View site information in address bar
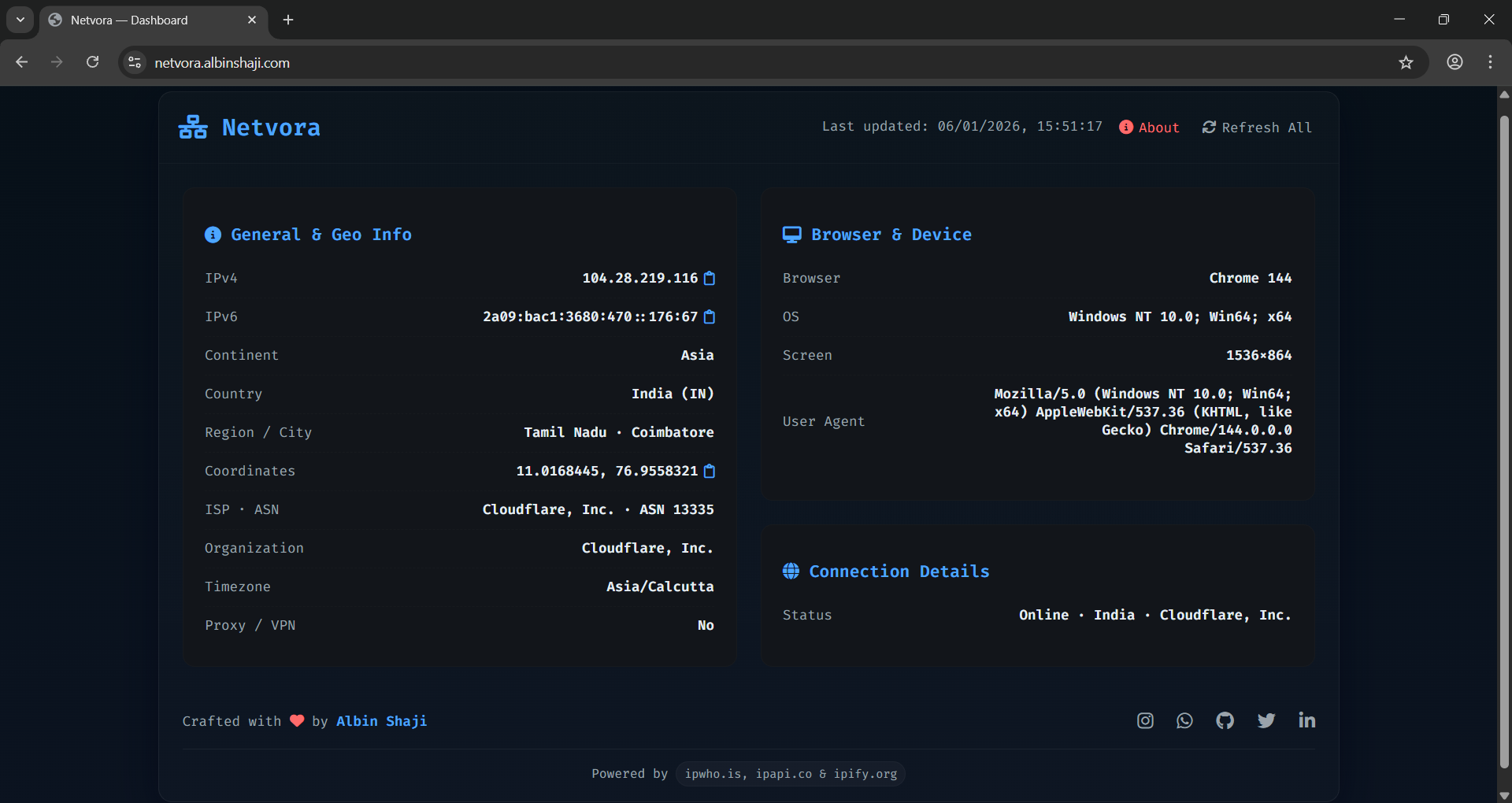 (x=135, y=62)
